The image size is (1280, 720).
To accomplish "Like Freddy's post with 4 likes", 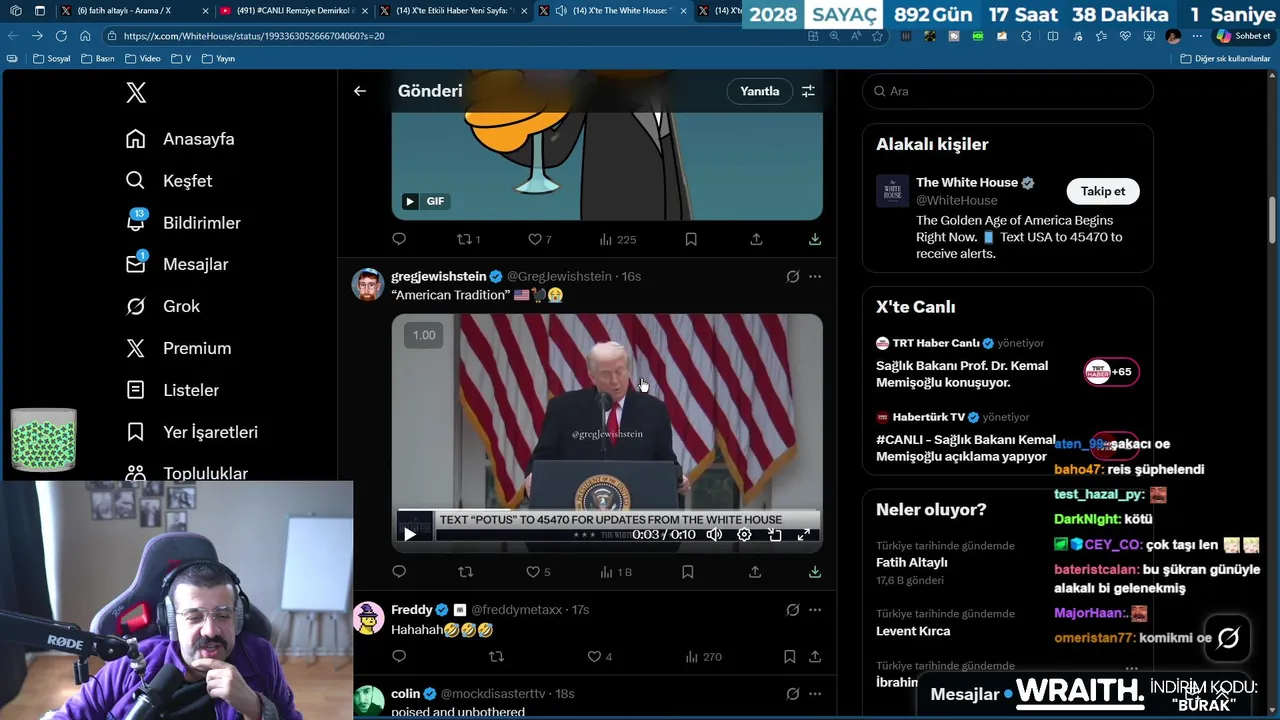I will (x=600, y=657).
